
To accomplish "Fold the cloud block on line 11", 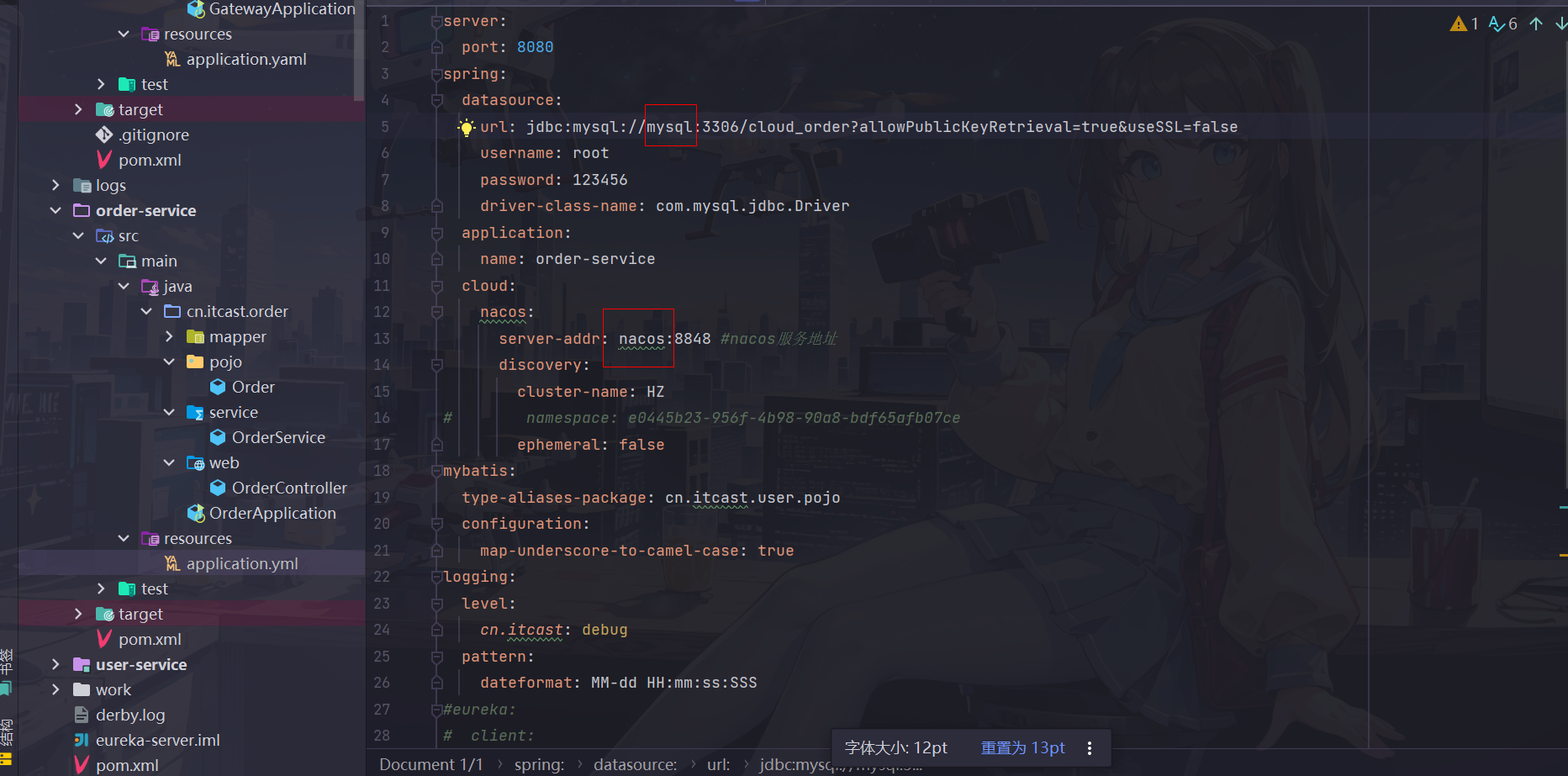I will point(436,286).
